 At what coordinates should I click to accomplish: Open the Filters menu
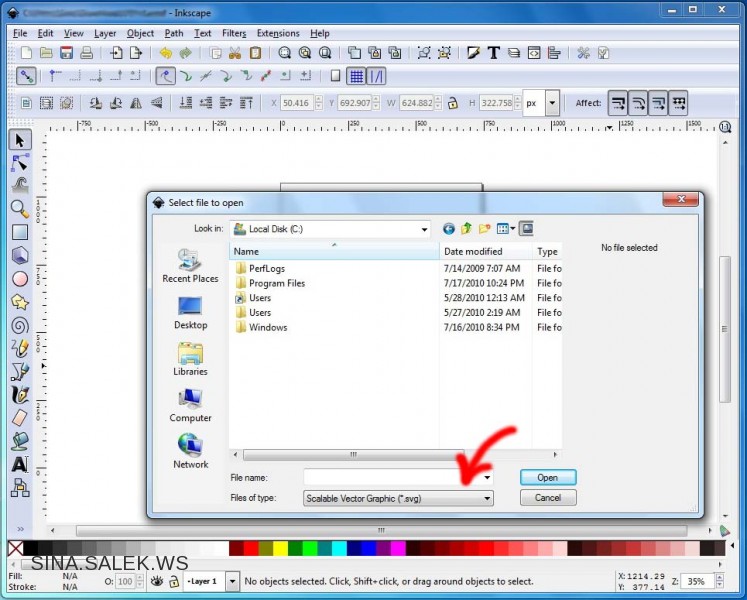[234, 33]
